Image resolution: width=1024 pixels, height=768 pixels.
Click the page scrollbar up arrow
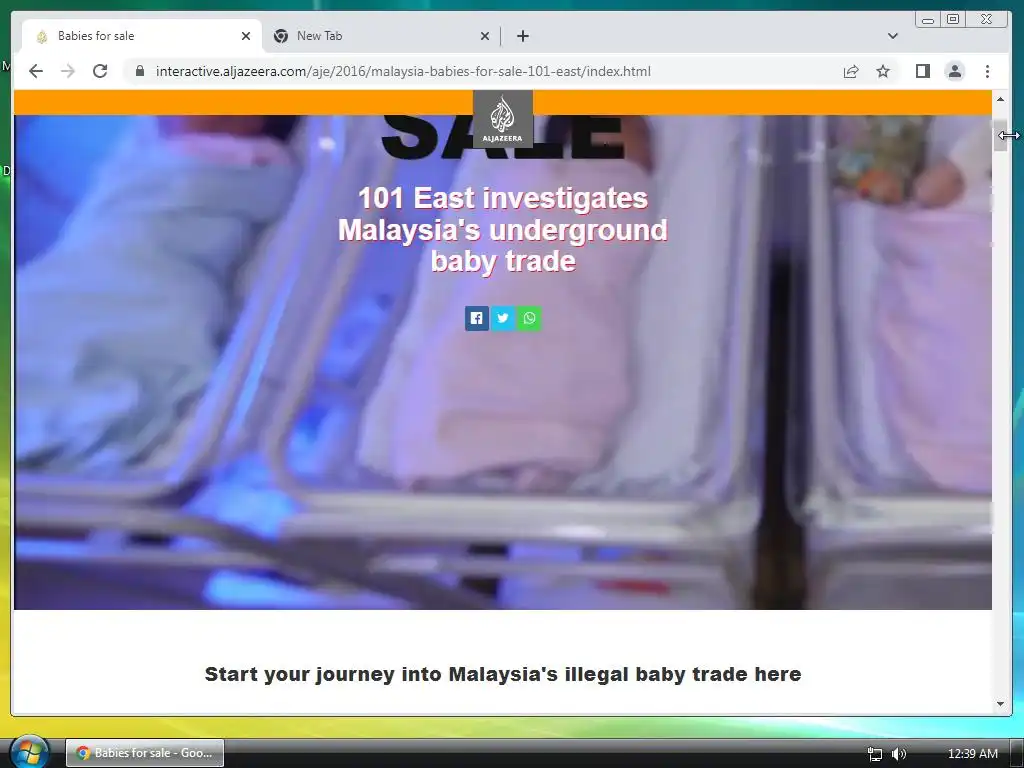click(x=1000, y=99)
